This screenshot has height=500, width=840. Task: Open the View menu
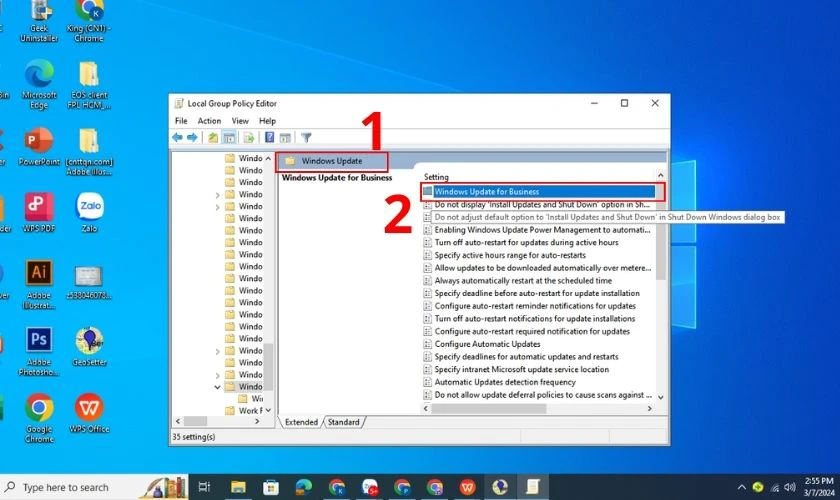click(240, 121)
